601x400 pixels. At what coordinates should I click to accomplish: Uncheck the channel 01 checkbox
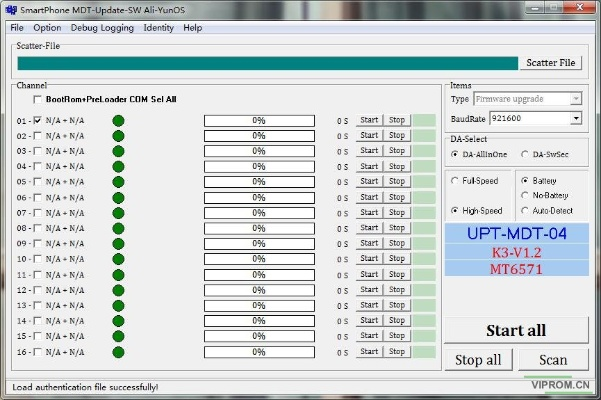click(38, 120)
